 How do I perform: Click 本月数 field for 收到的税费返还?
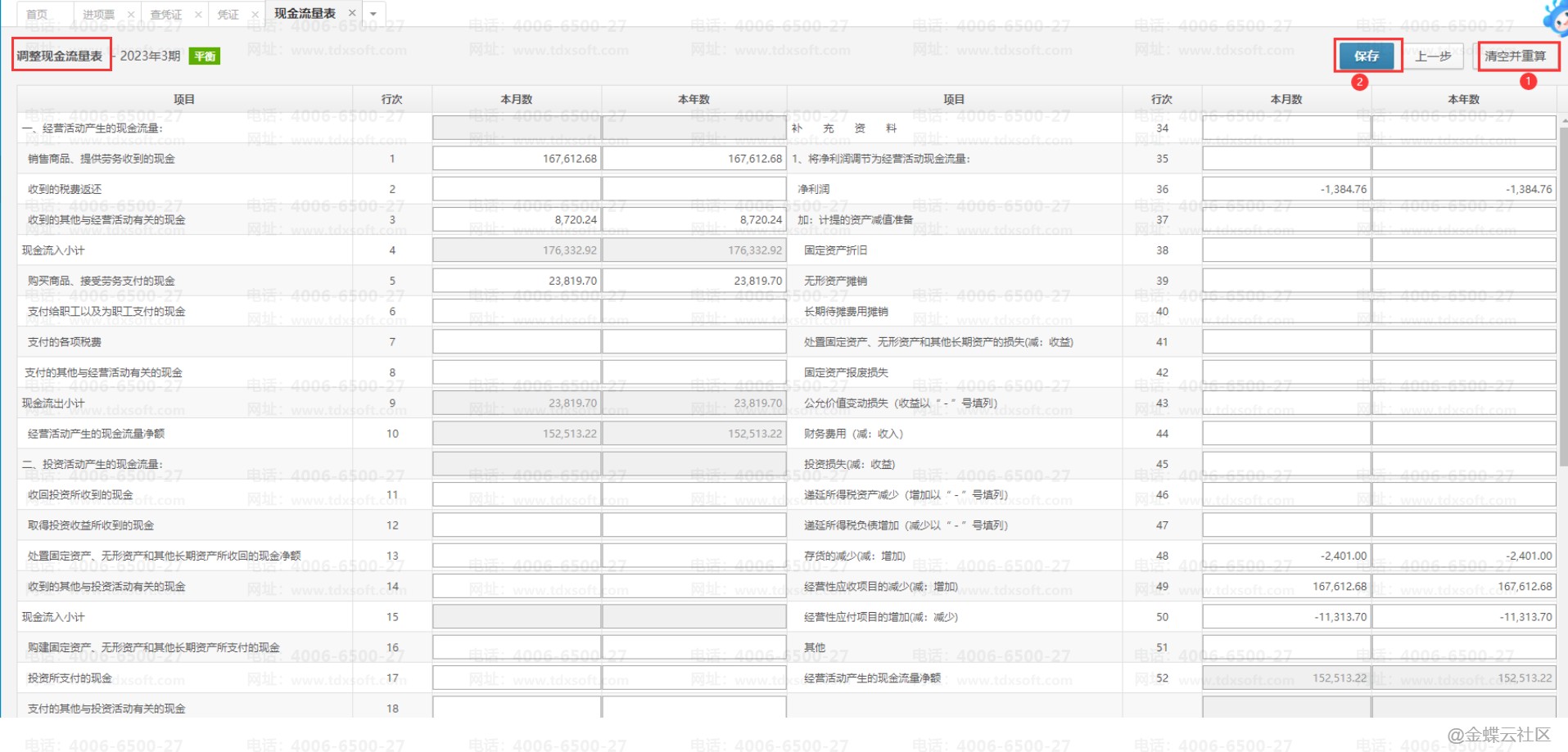click(517, 189)
